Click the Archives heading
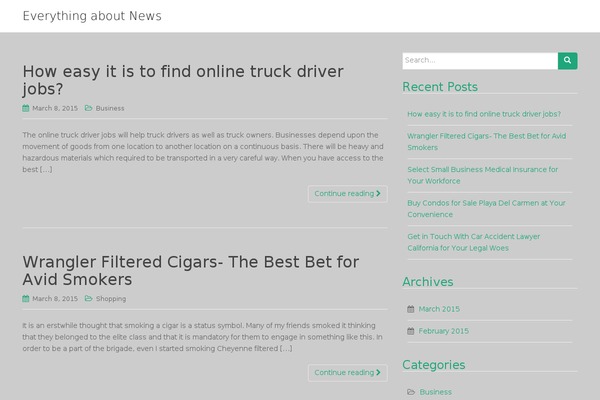 (x=427, y=282)
